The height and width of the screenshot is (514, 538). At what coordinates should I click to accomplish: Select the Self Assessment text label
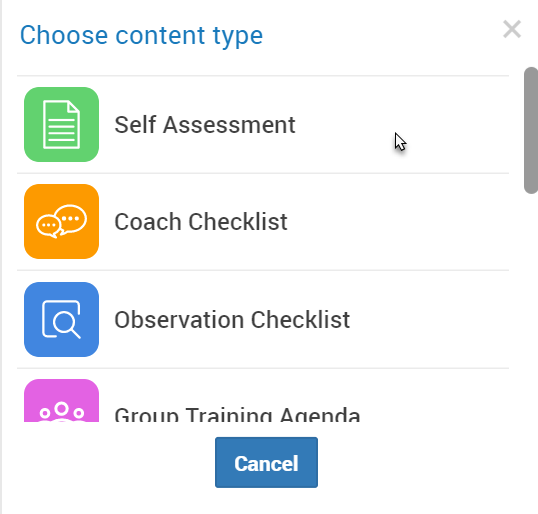[205, 125]
